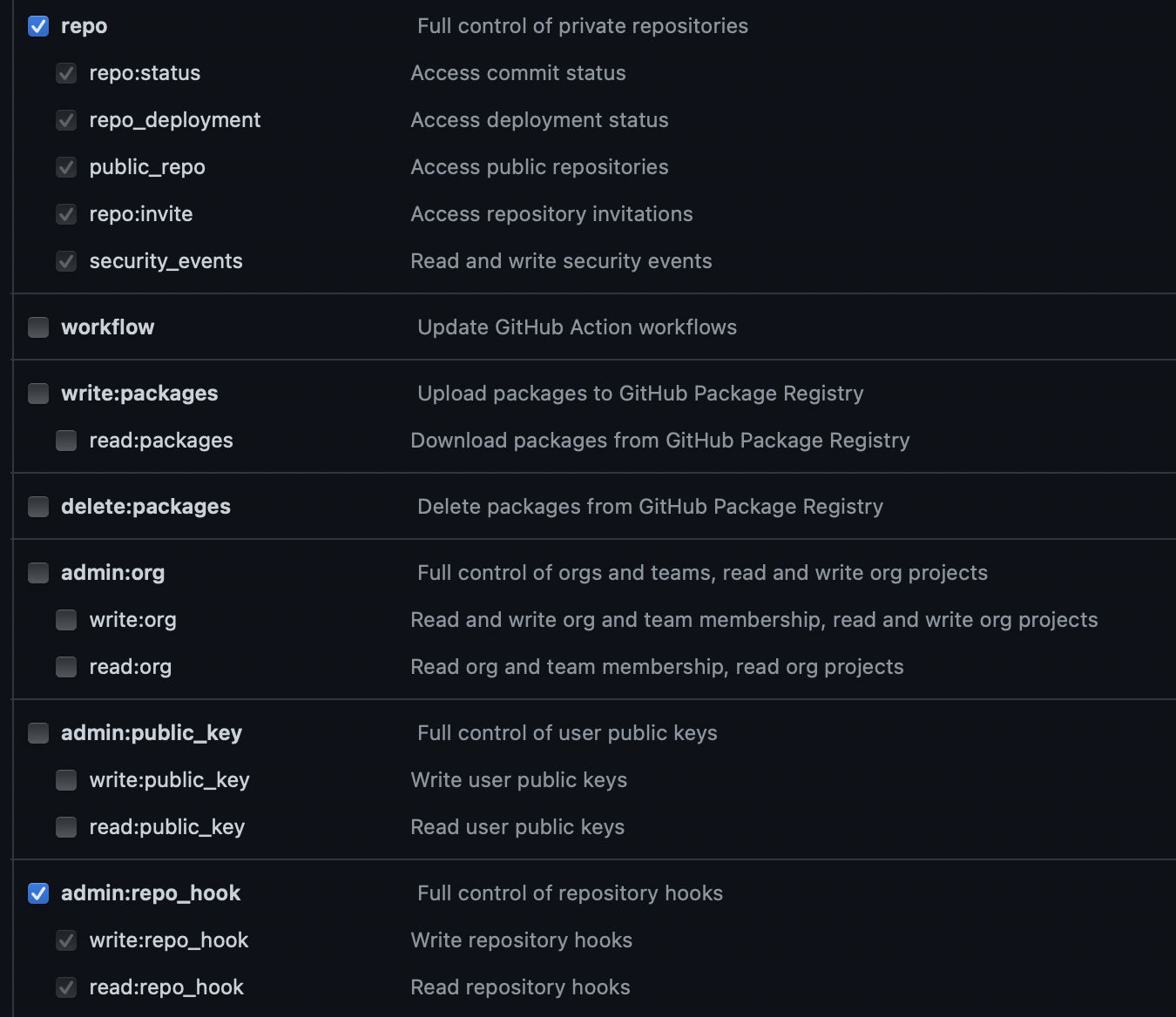Screen dimensions: 1176x1017
Task: Click 'Full control of user public keys' text
Action: [568, 733]
